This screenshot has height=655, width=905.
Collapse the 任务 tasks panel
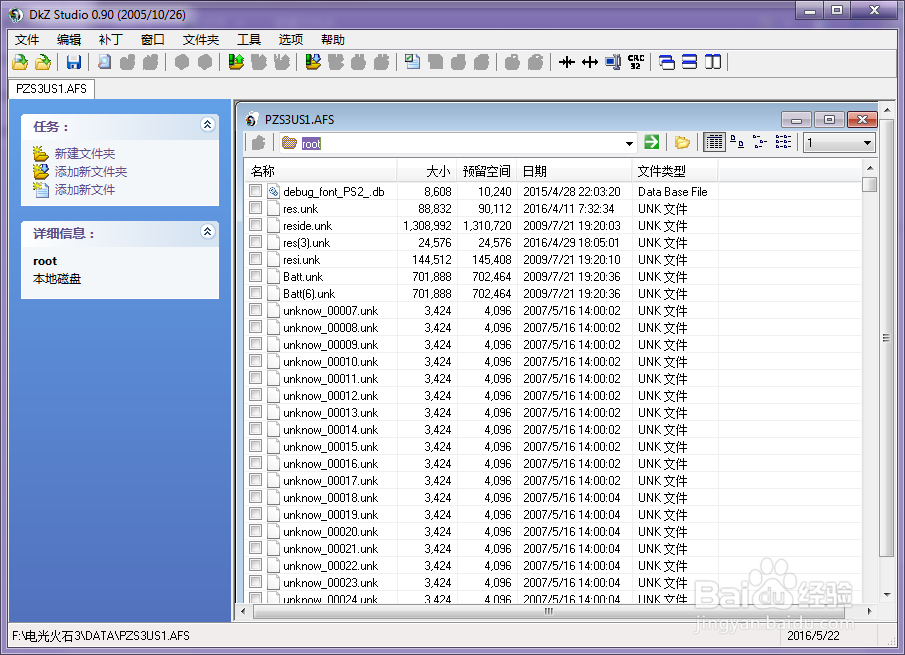tap(207, 124)
